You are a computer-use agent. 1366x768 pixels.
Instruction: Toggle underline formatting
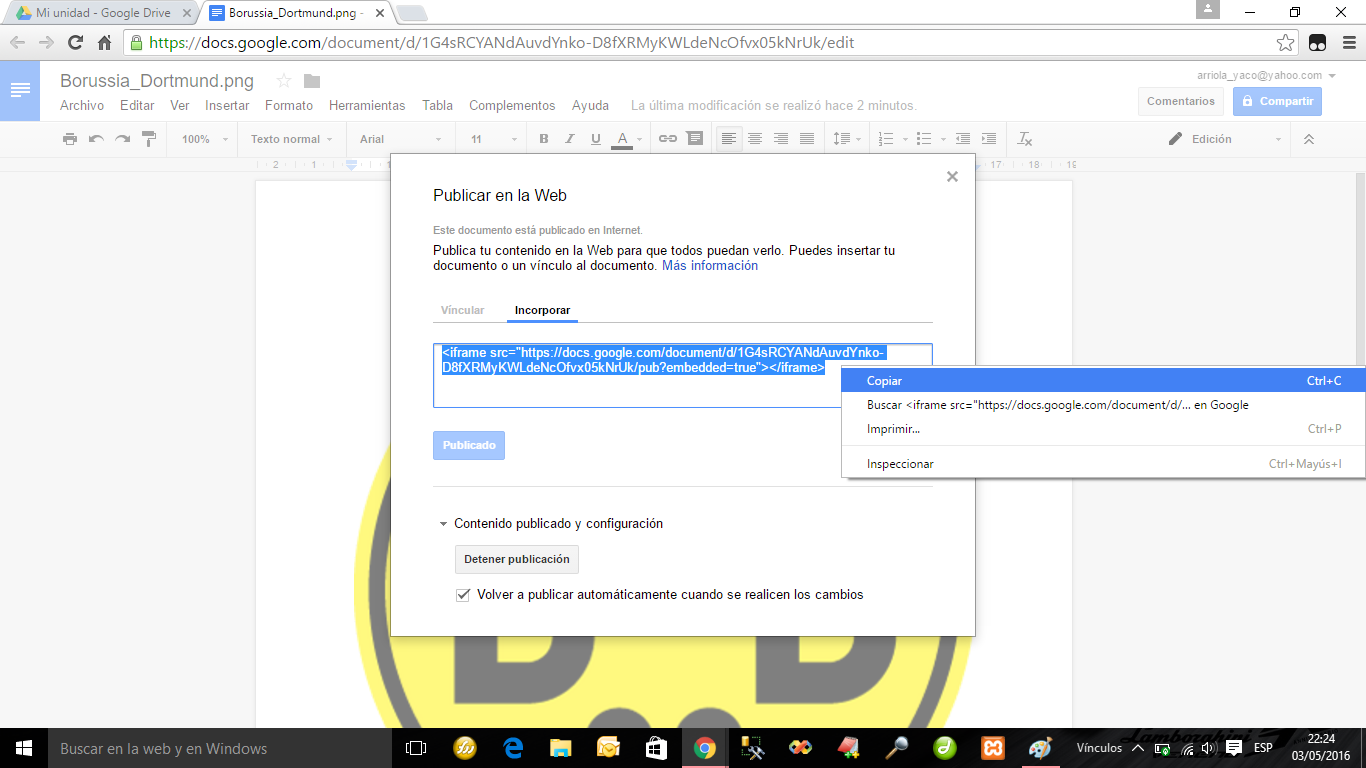pos(596,139)
